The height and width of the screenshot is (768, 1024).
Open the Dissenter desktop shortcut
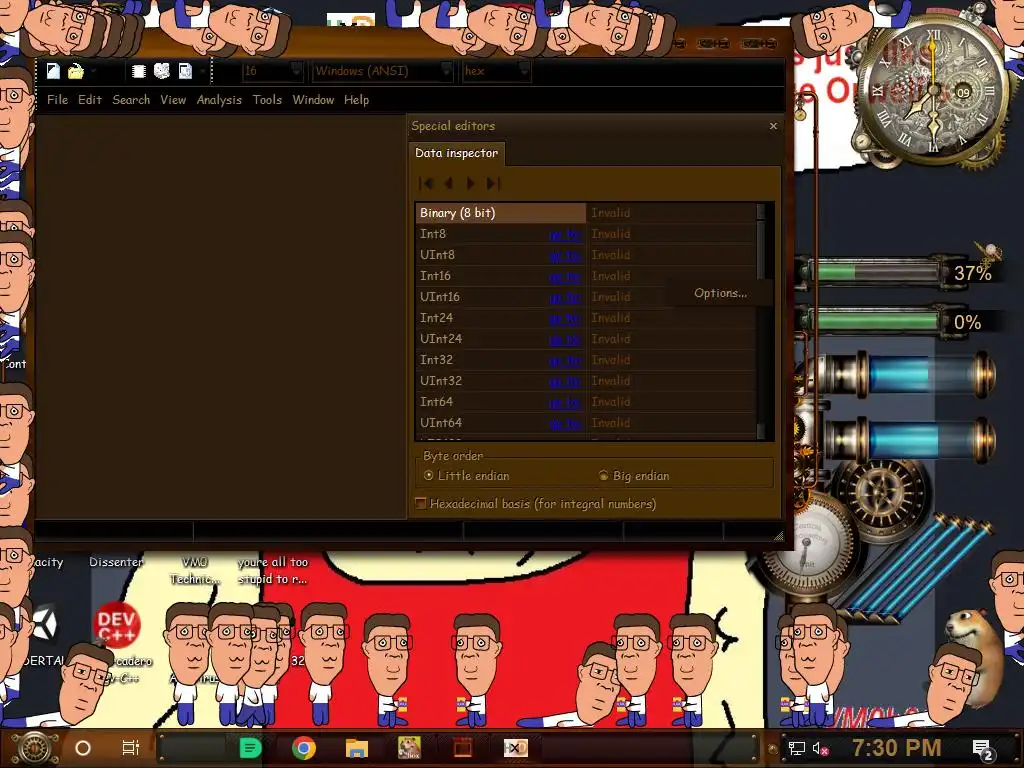coord(116,562)
